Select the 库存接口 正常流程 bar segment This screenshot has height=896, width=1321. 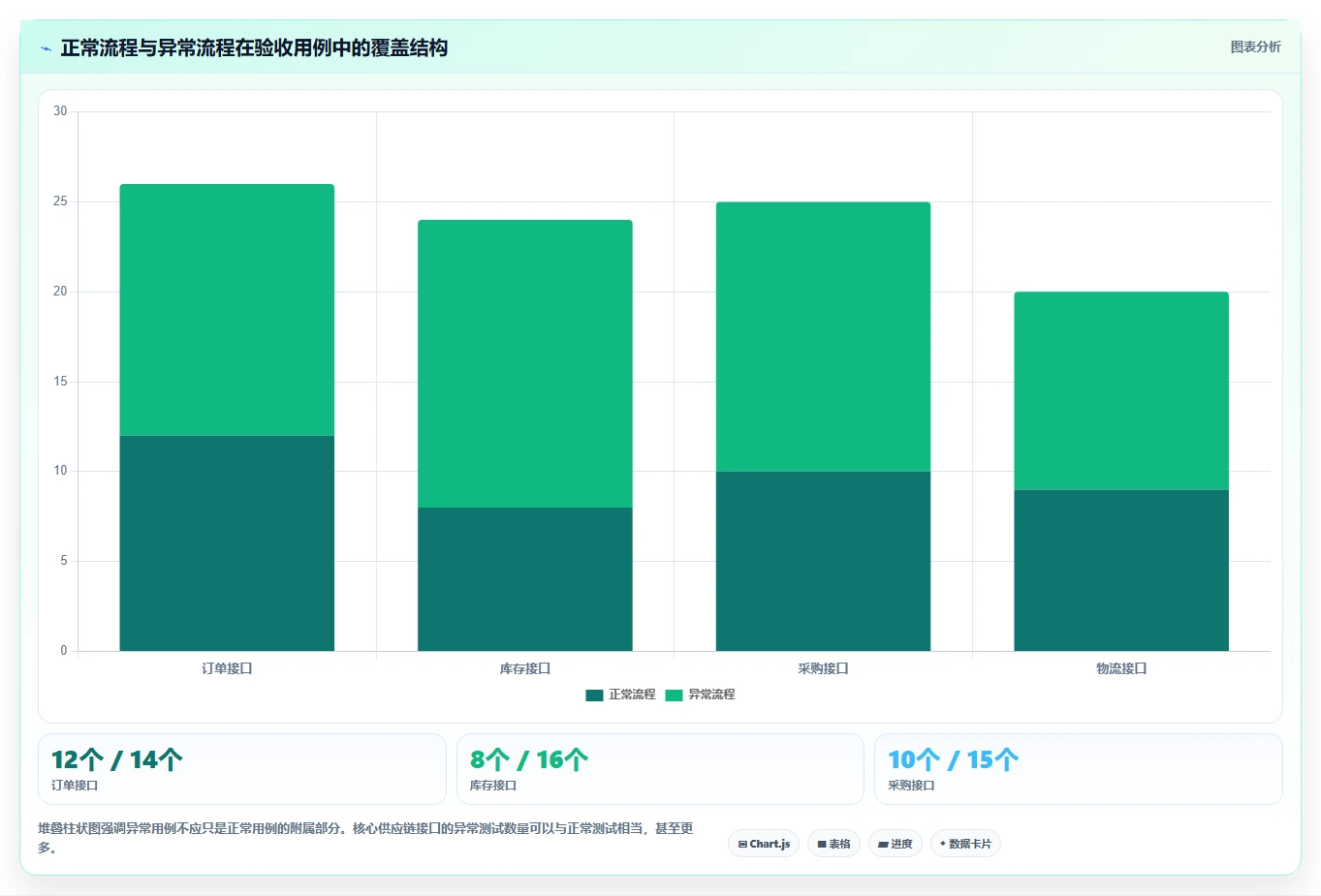(x=525, y=579)
